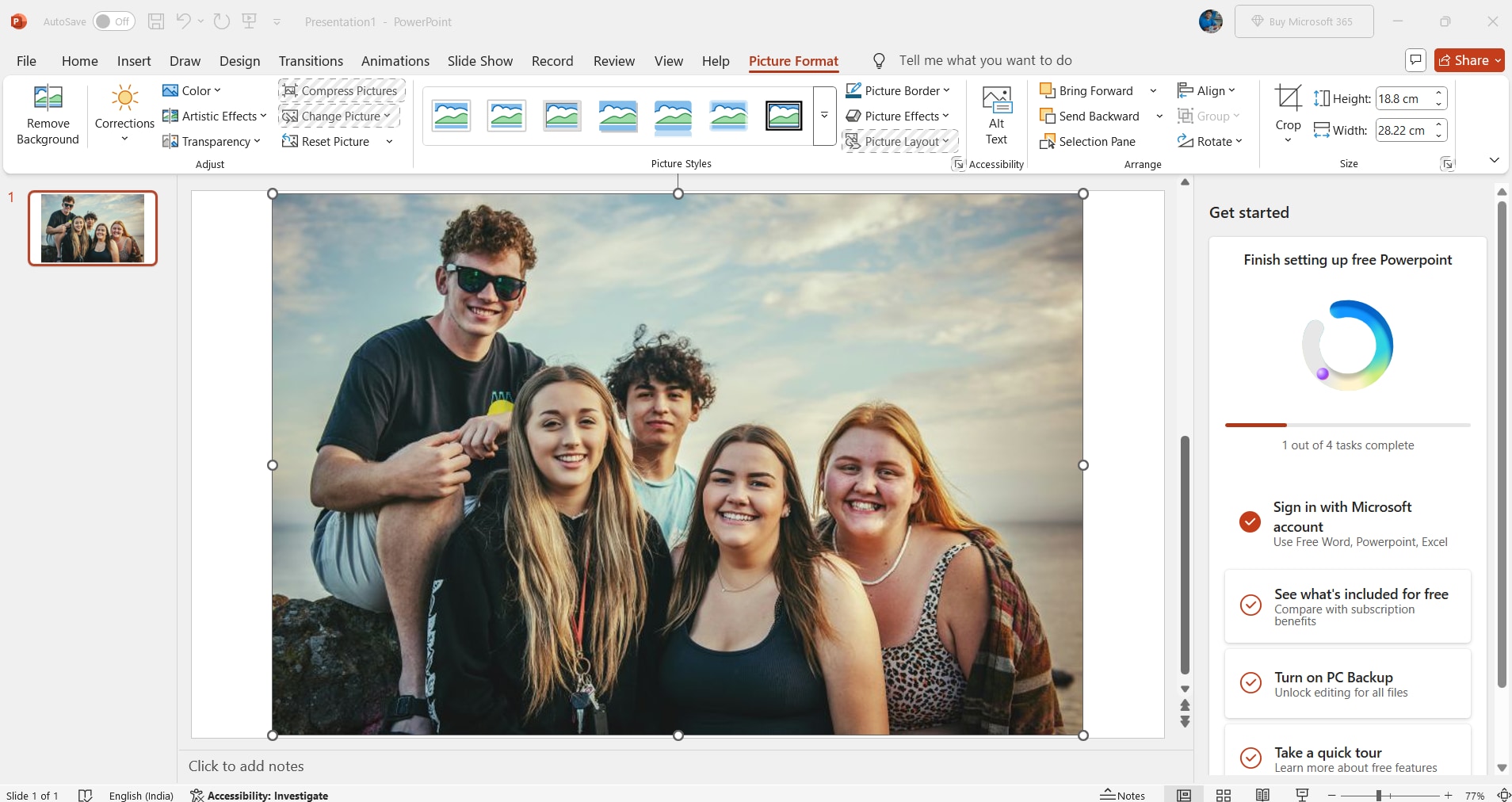
Task: Check the 'Turn on PC Backup' task
Action: point(1250,682)
